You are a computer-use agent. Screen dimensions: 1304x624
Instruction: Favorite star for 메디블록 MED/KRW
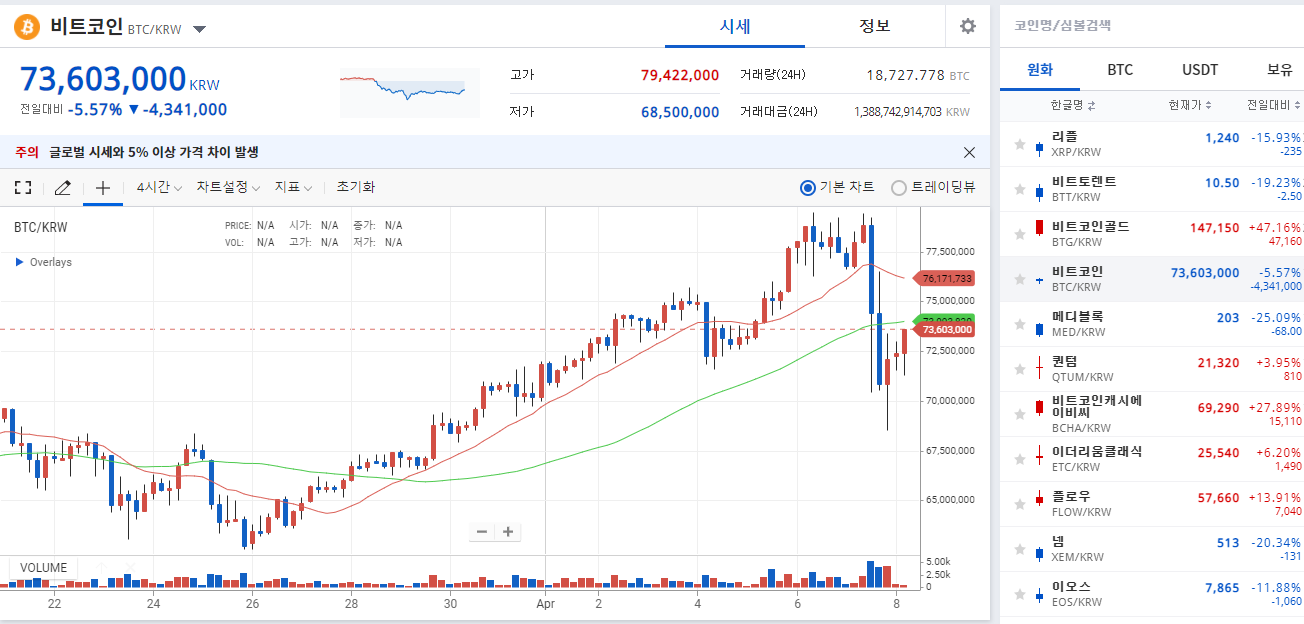(1020, 324)
